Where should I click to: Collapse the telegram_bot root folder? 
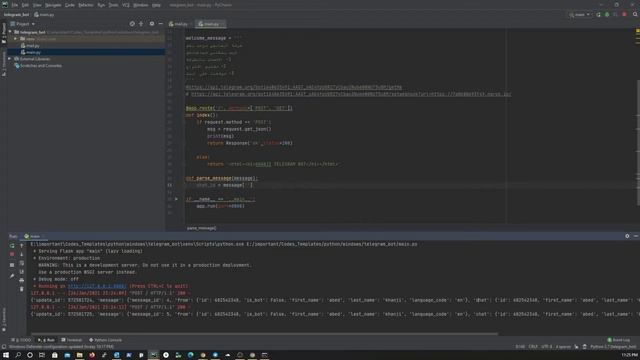point(11,32)
